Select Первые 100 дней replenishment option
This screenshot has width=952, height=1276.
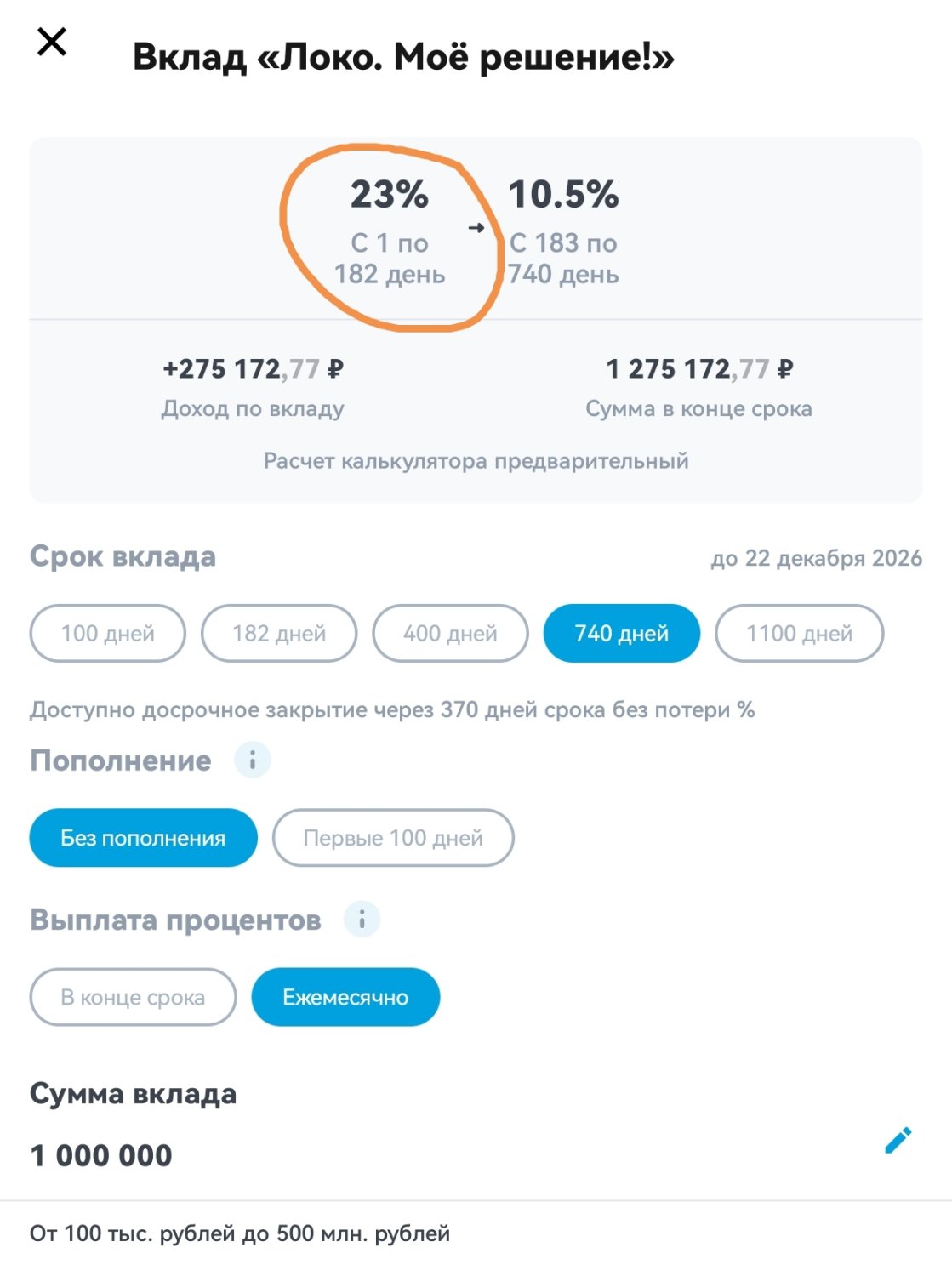tap(393, 838)
